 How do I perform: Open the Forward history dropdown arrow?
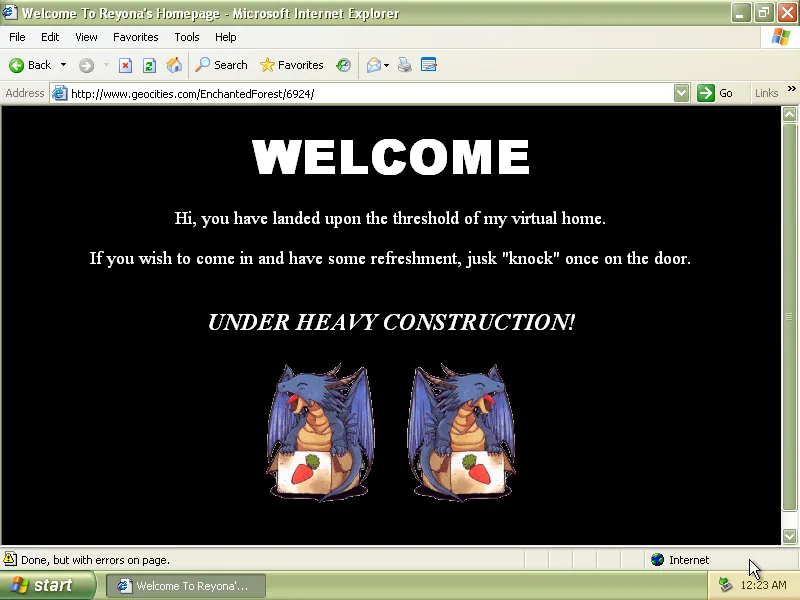106,65
